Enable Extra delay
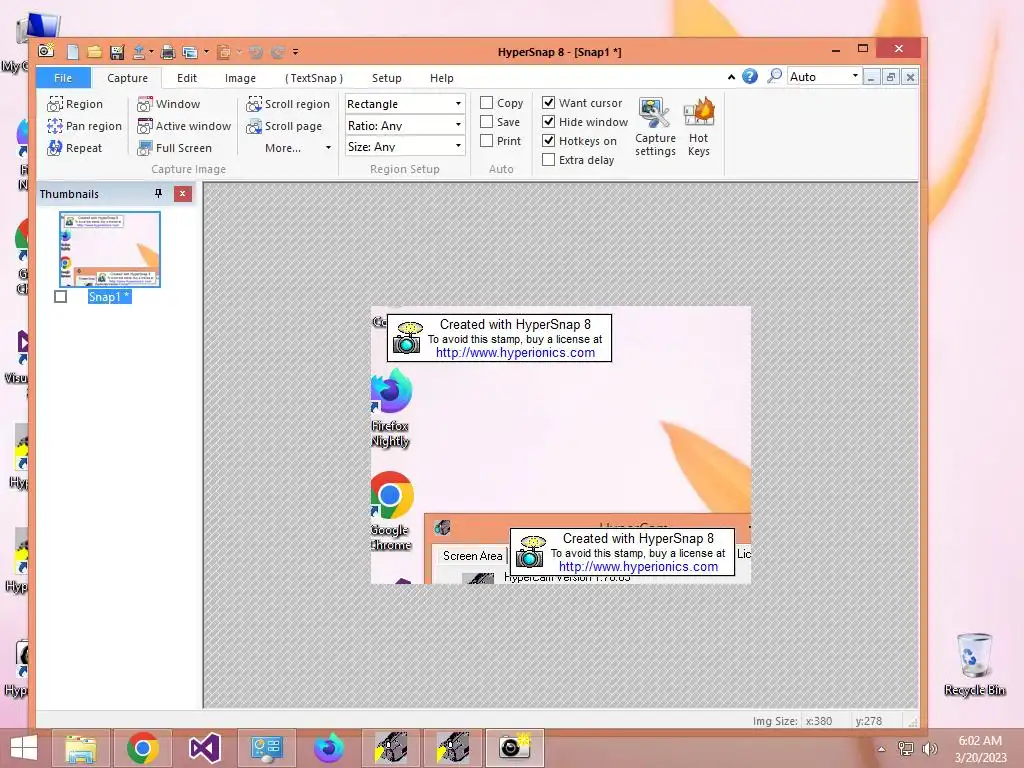 (549, 159)
